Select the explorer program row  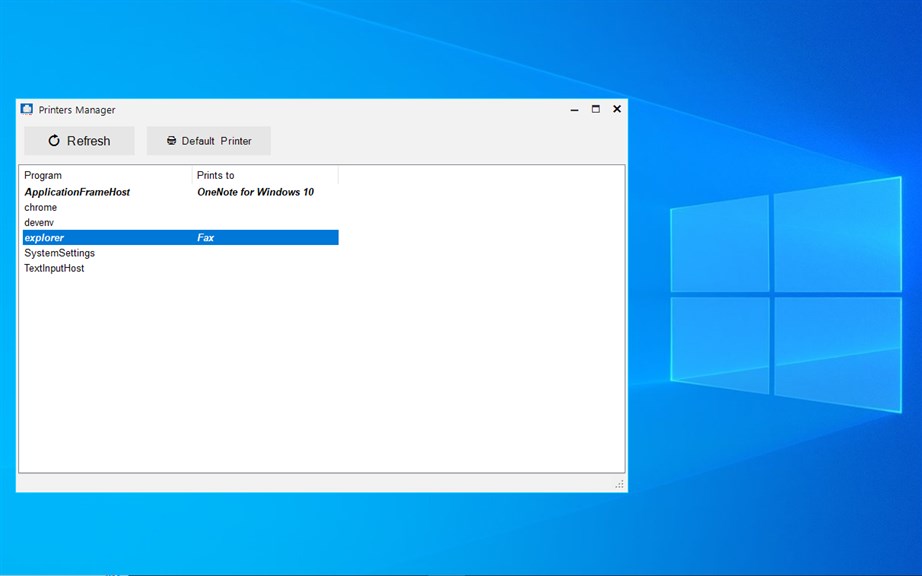pos(181,237)
